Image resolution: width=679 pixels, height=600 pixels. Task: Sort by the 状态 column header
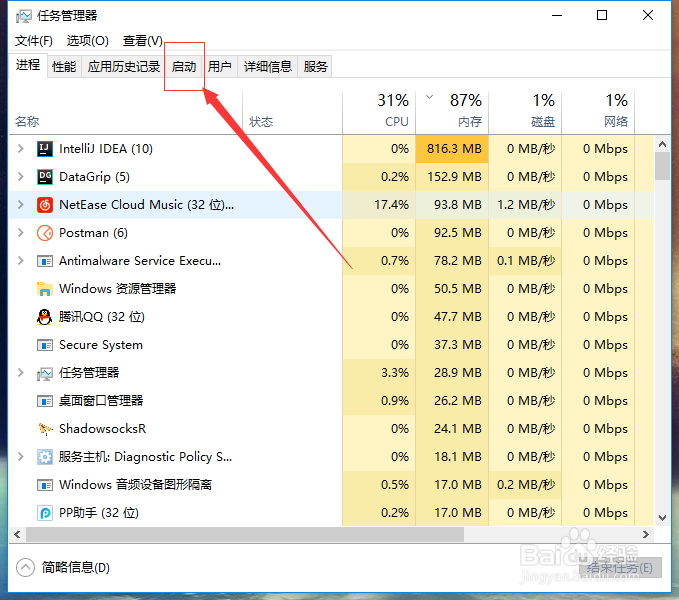click(x=292, y=113)
